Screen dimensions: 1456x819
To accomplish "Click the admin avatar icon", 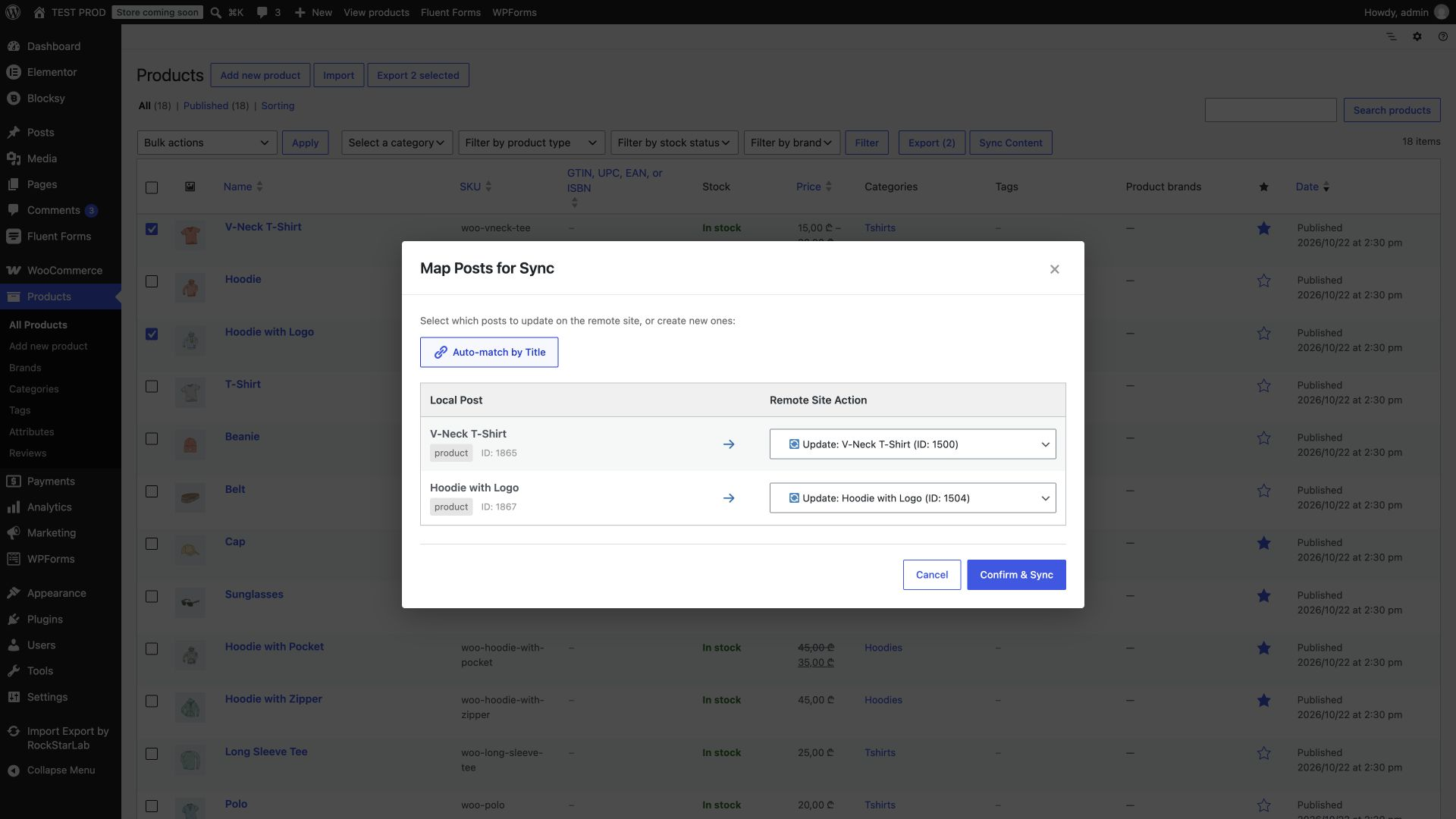I will coord(1442,12).
